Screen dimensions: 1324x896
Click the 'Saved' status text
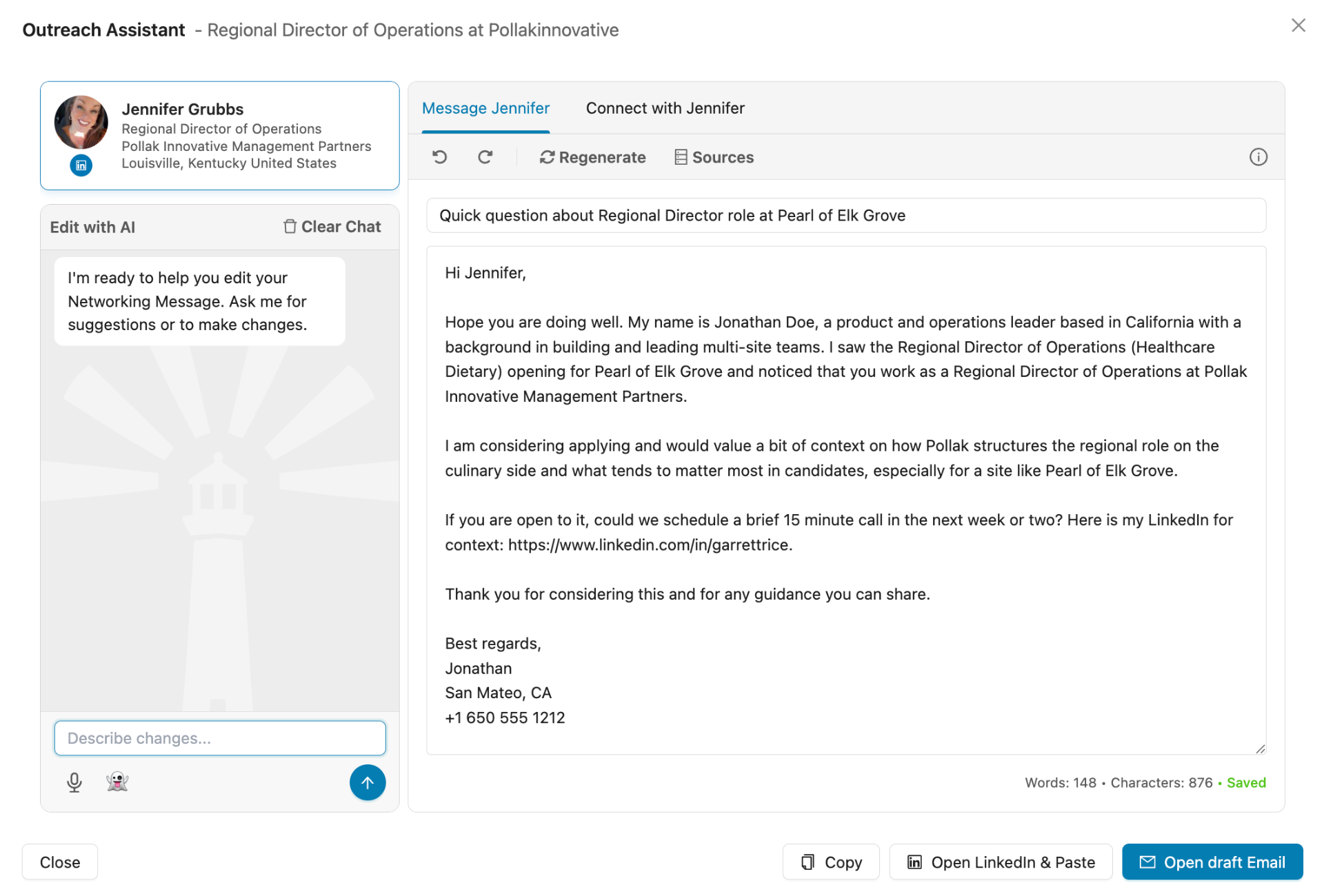[1246, 783]
